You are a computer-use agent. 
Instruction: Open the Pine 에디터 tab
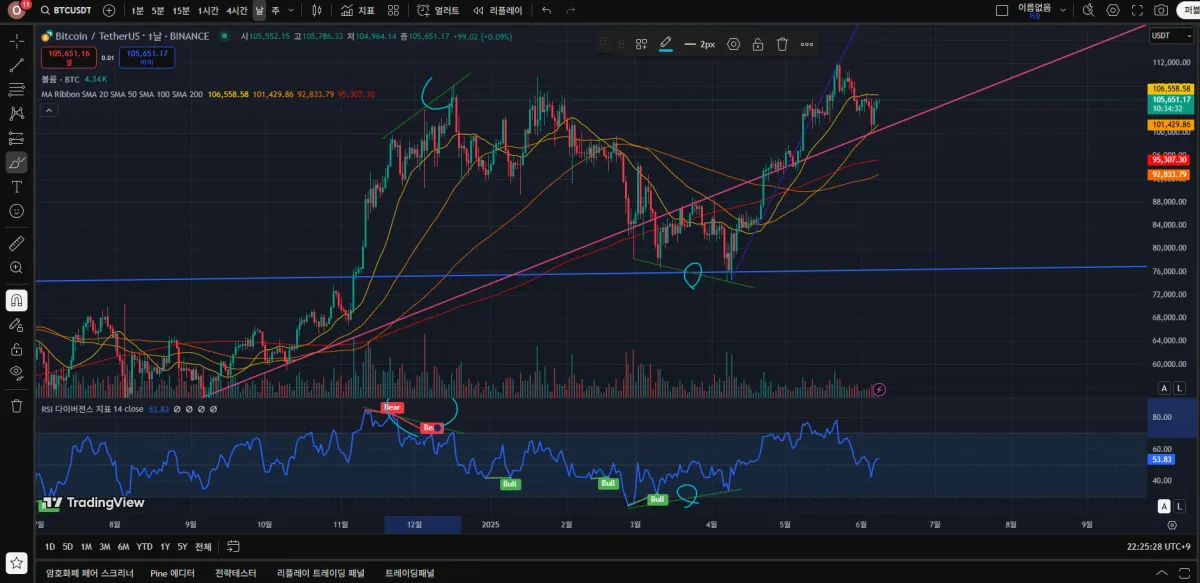click(172, 574)
